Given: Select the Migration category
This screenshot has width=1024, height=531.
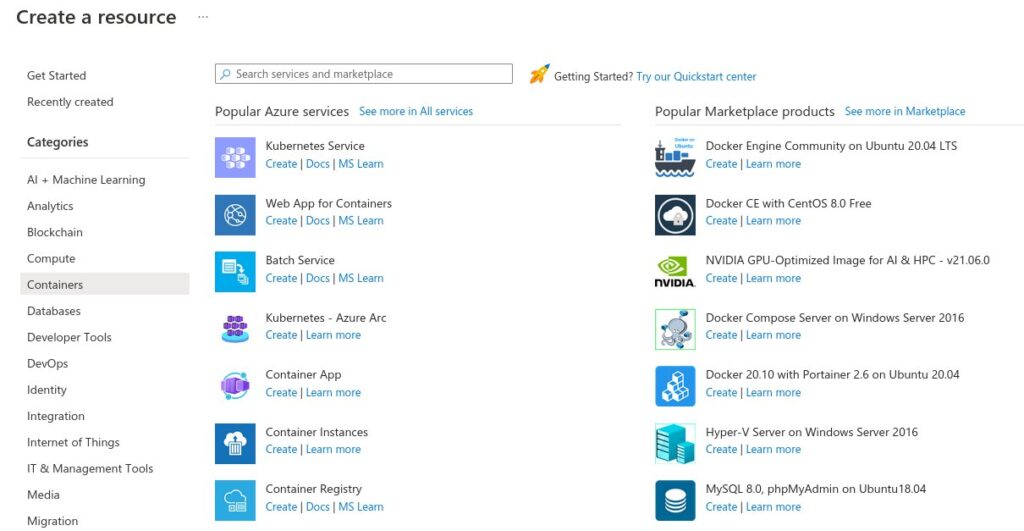Looking at the screenshot, I should (x=52, y=521).
